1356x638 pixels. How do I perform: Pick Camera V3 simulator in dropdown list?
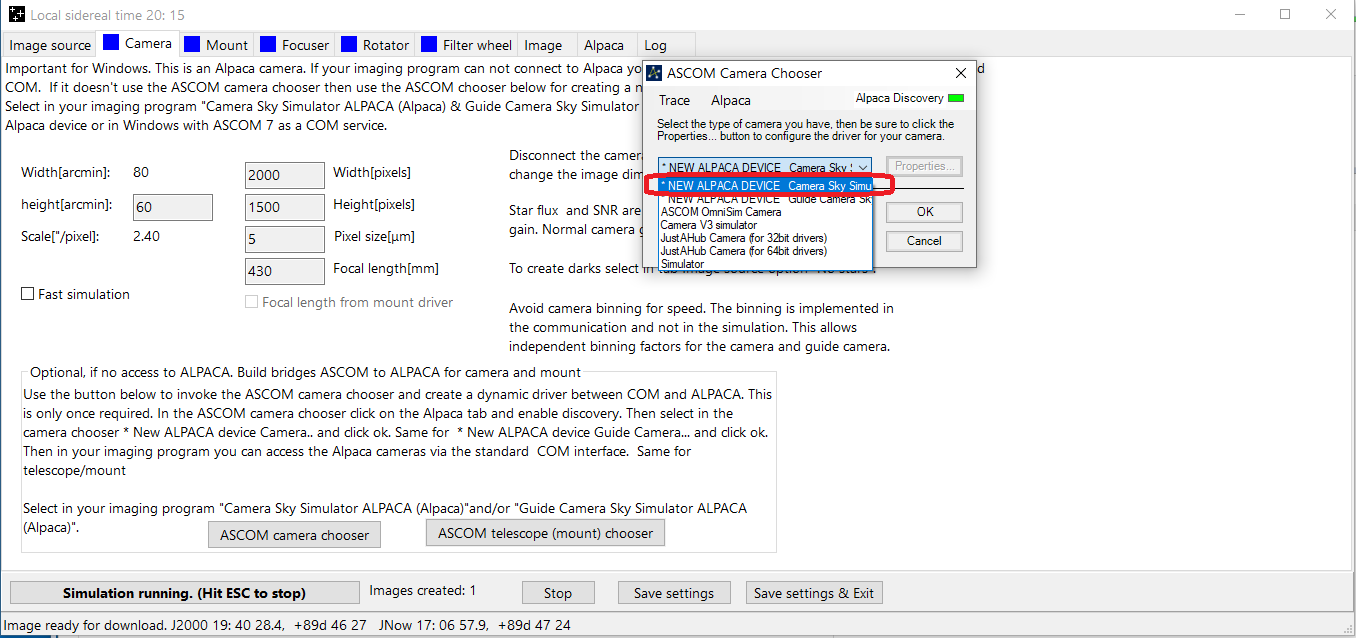coord(708,225)
